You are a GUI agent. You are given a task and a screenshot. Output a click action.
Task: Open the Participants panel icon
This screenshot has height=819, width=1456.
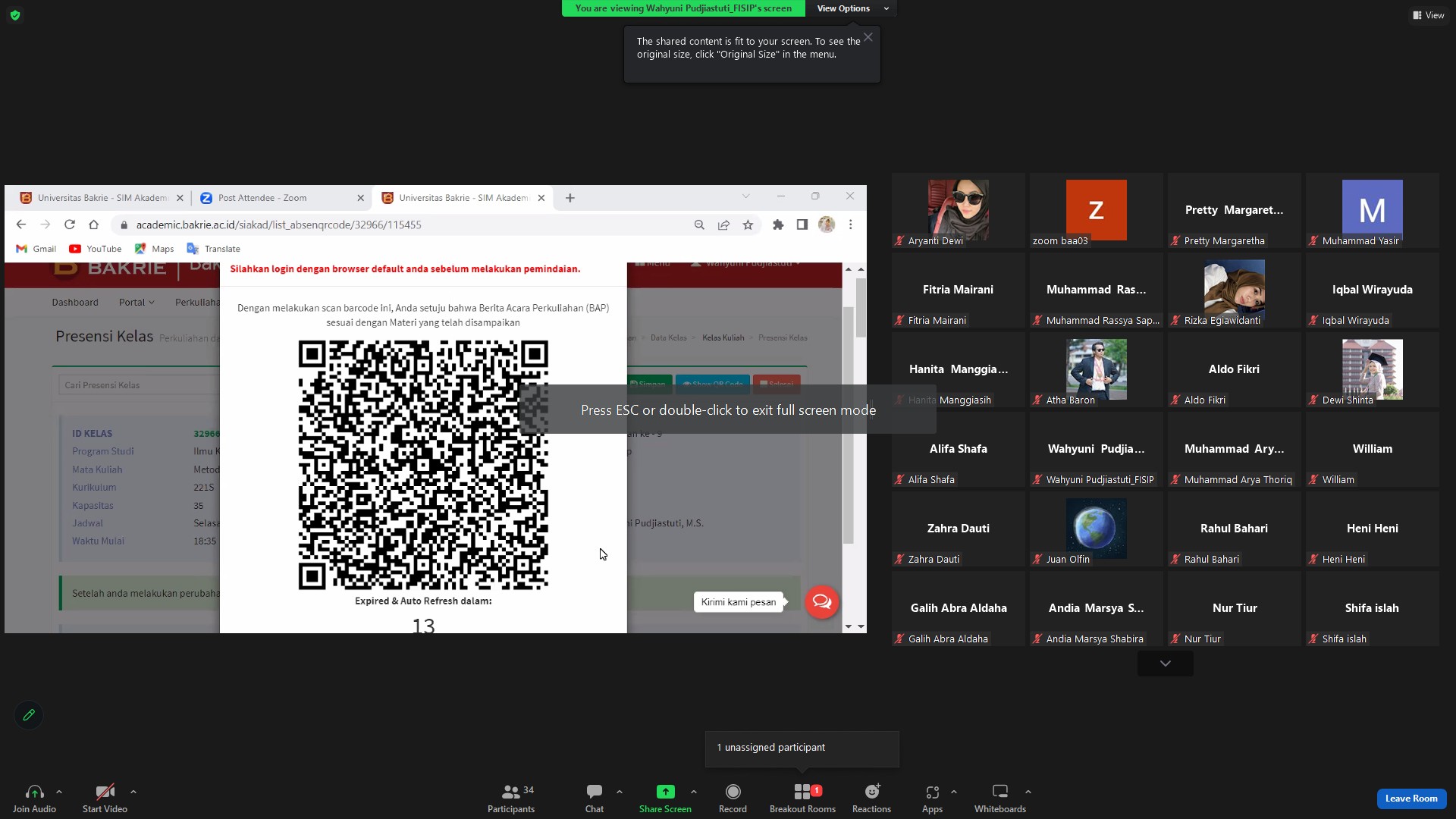511,792
